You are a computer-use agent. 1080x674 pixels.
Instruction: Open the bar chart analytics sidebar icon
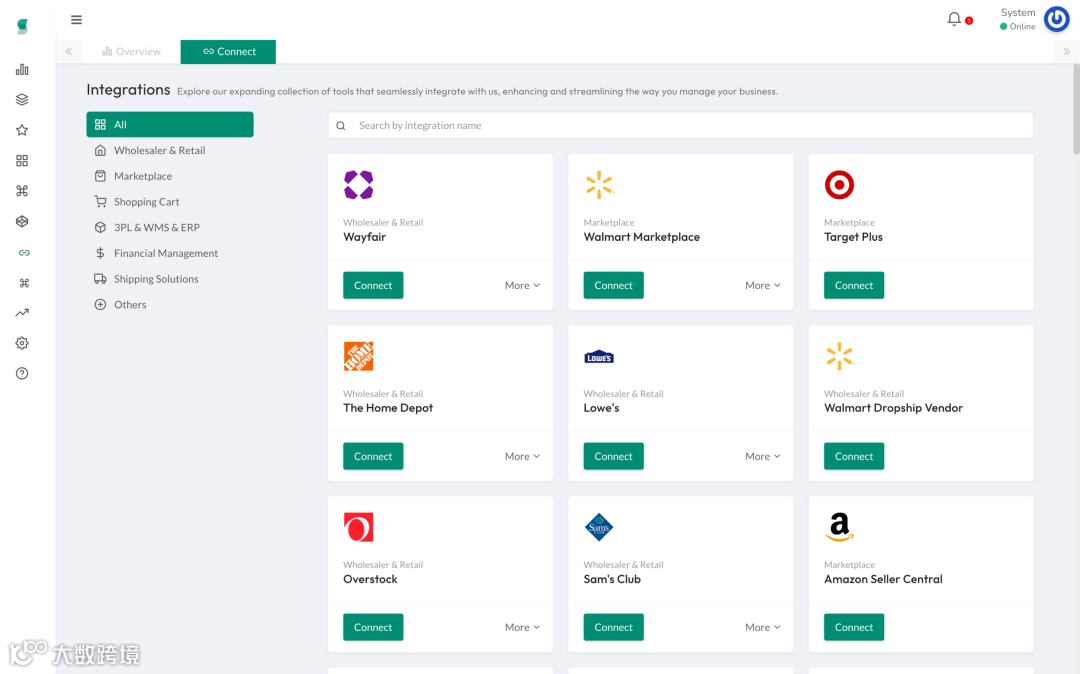(22, 70)
